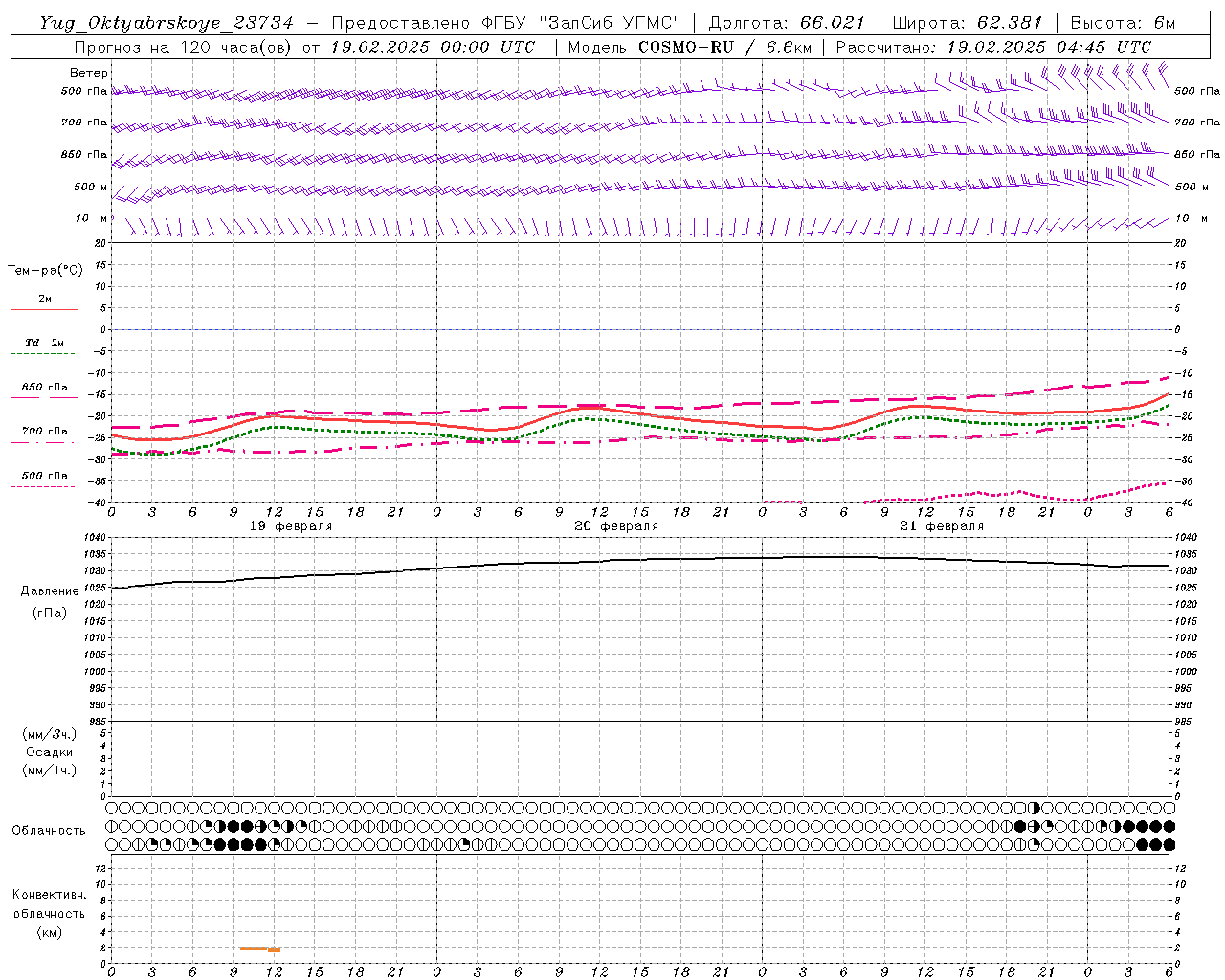Screen dimensions: 1225x980
Task: Click the Долгота: 66.021 value
Action: (787, 23)
